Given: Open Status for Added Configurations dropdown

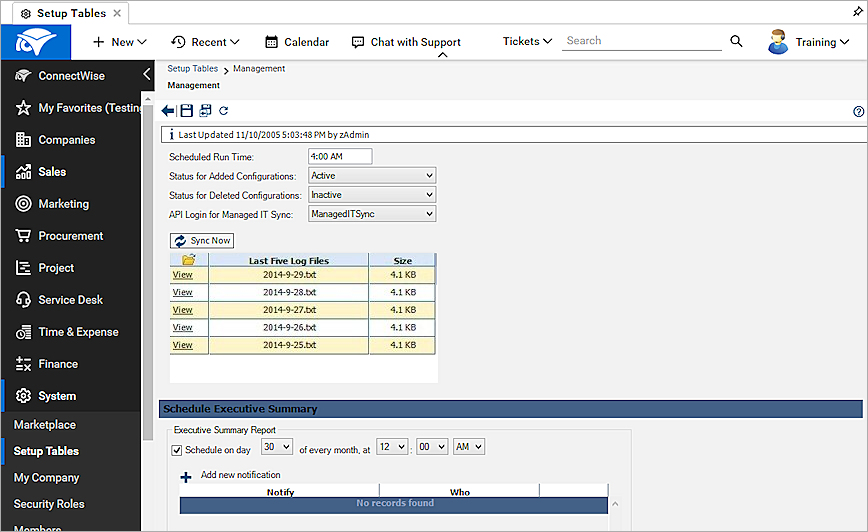Looking at the screenshot, I should [x=372, y=176].
